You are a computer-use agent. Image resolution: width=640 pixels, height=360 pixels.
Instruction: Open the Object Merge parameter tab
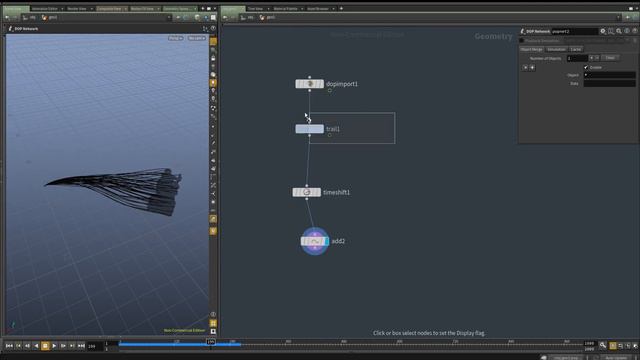click(x=531, y=49)
